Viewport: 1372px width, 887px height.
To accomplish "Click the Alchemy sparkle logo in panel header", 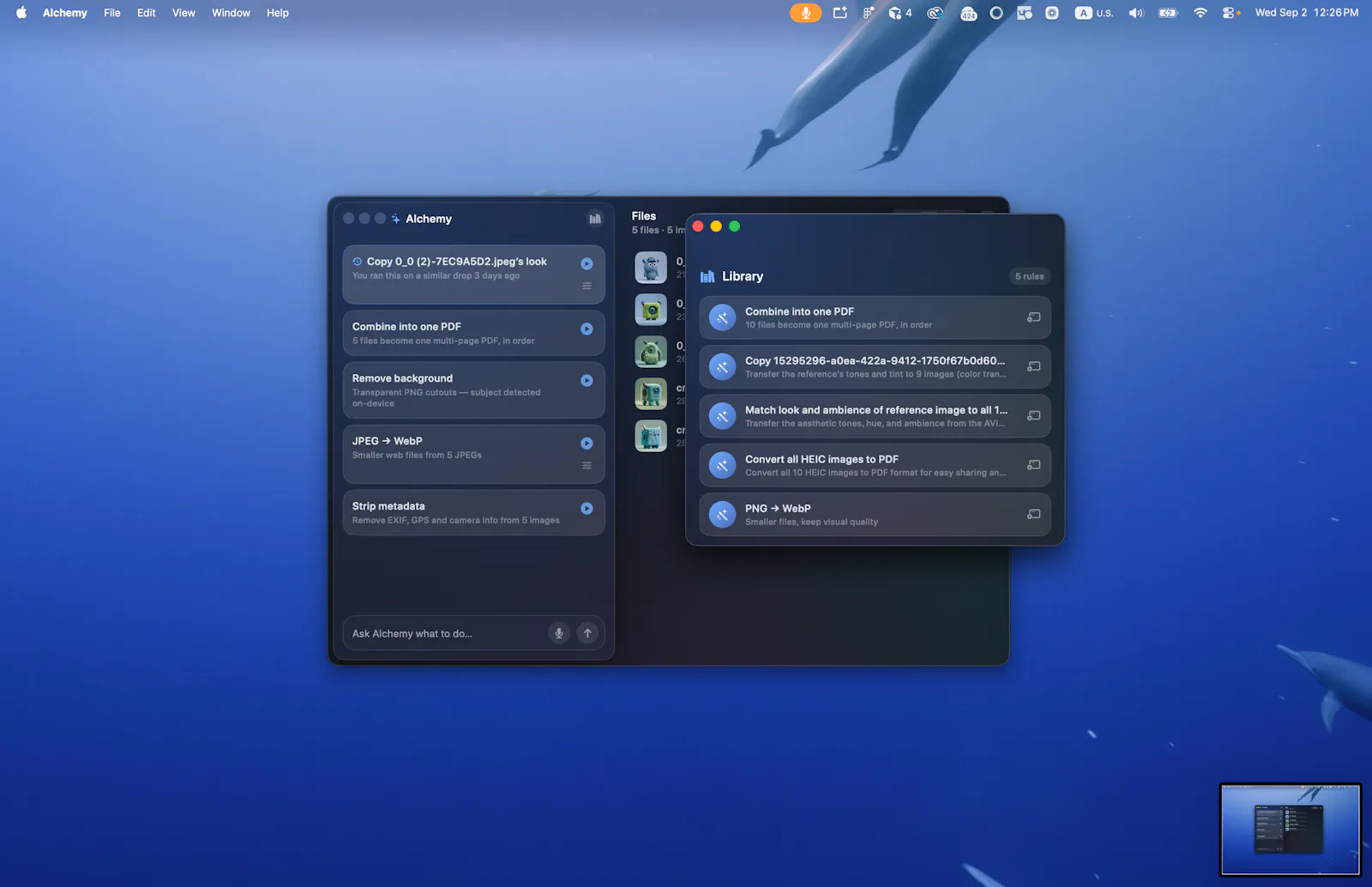I will point(395,219).
